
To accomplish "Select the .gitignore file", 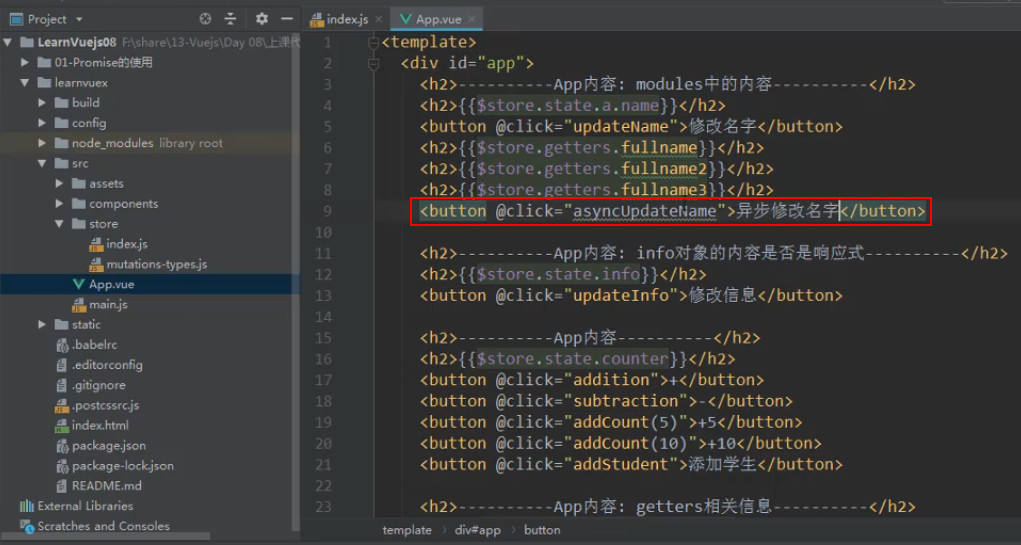I will tap(98, 385).
